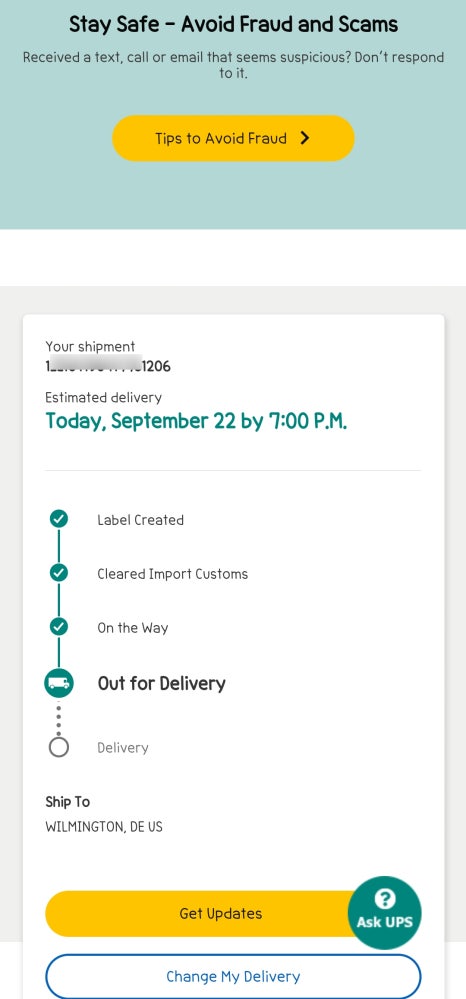Click the Label Created checkmark icon
This screenshot has height=999, width=466.
tap(59, 519)
